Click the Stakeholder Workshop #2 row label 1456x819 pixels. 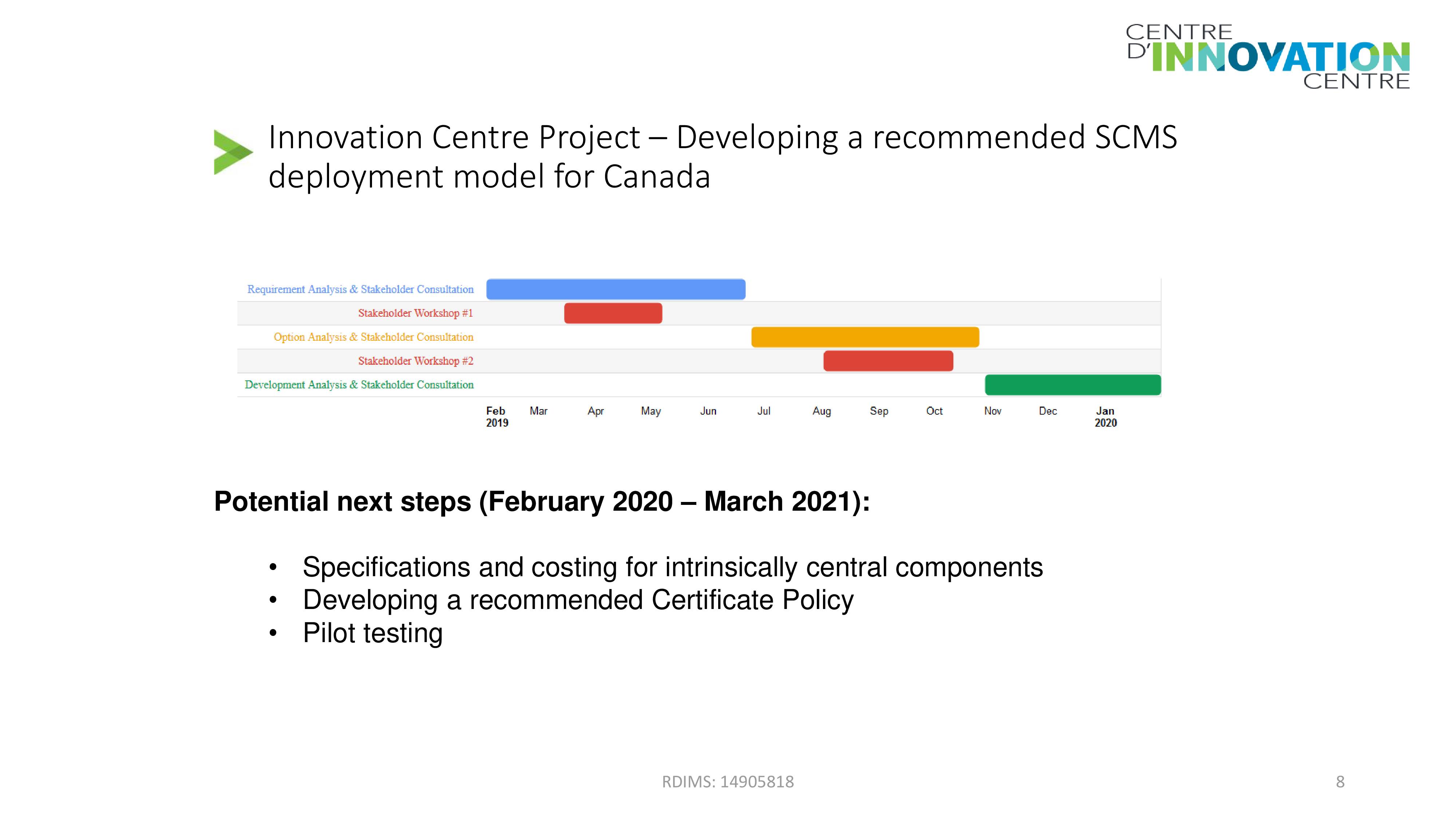pos(415,361)
